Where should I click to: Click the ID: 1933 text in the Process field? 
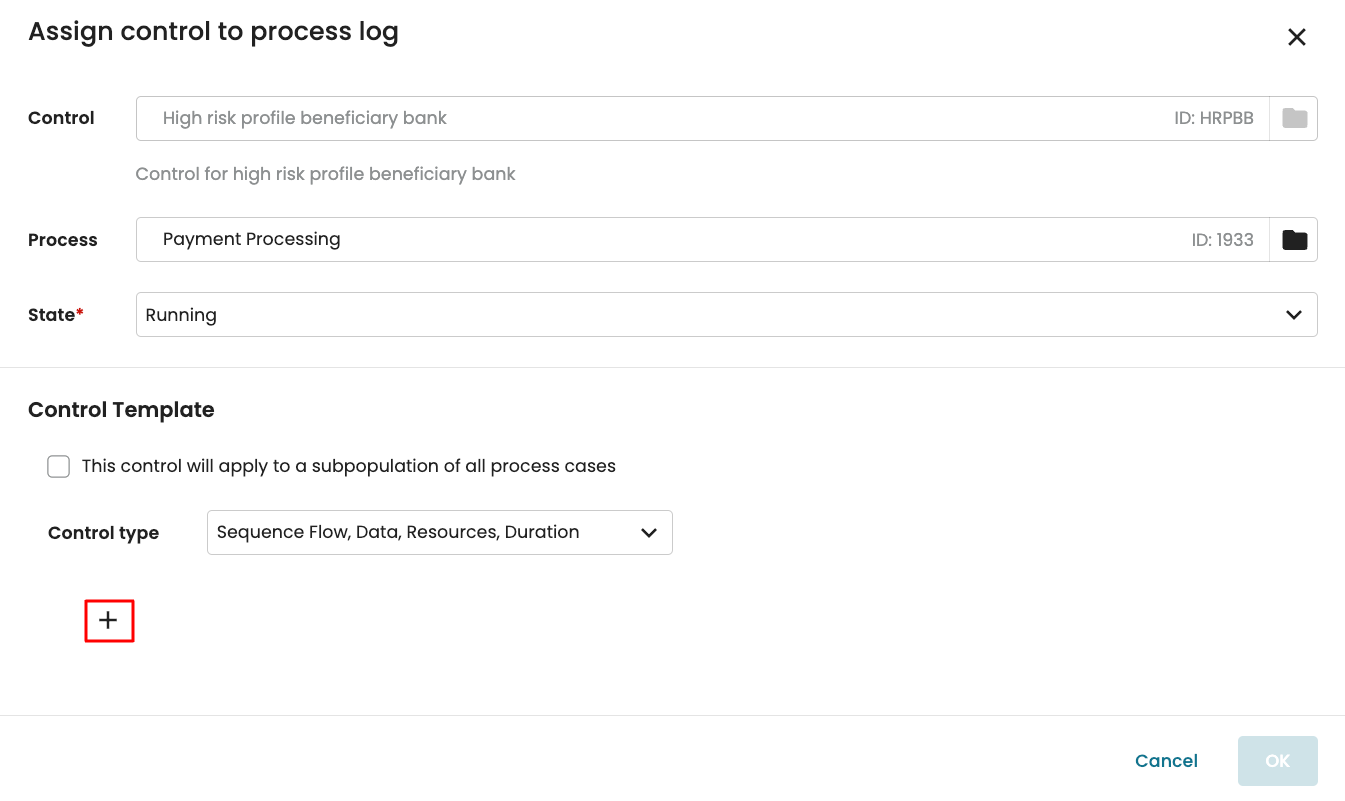1222,240
